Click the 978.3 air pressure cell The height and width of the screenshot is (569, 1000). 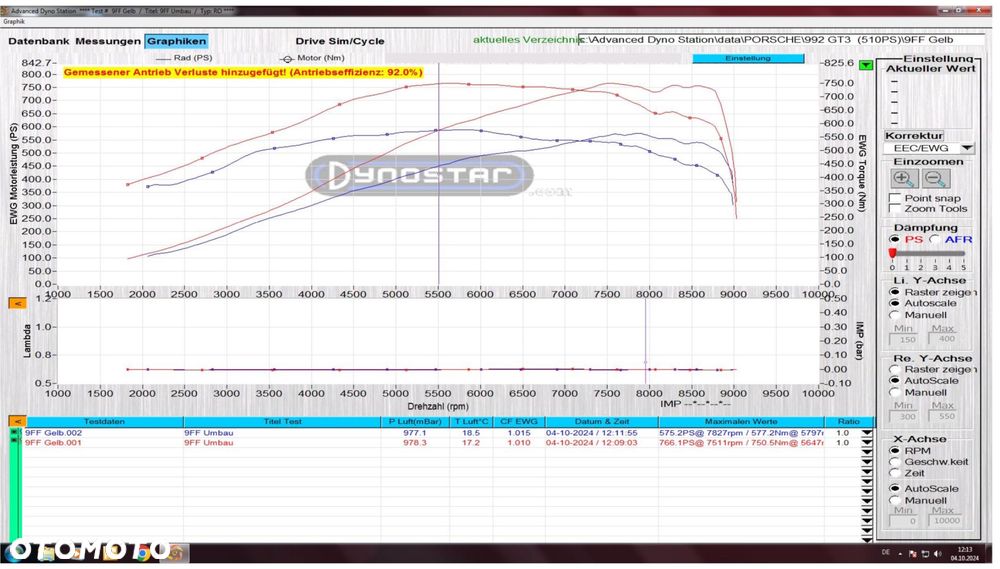tap(415, 443)
